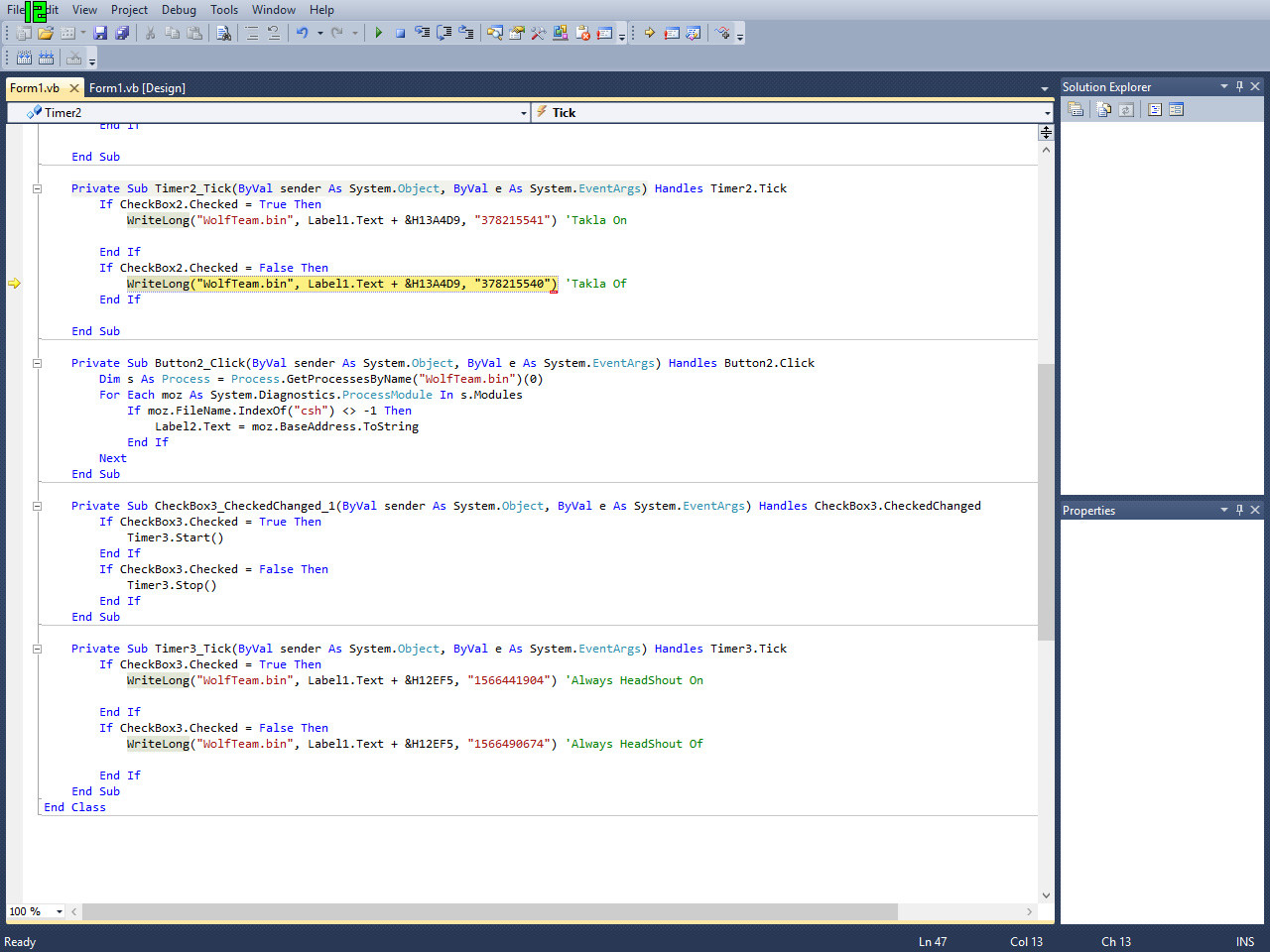Open the Tick method name dropdown
This screenshot has height=952, width=1270.
point(1048,113)
